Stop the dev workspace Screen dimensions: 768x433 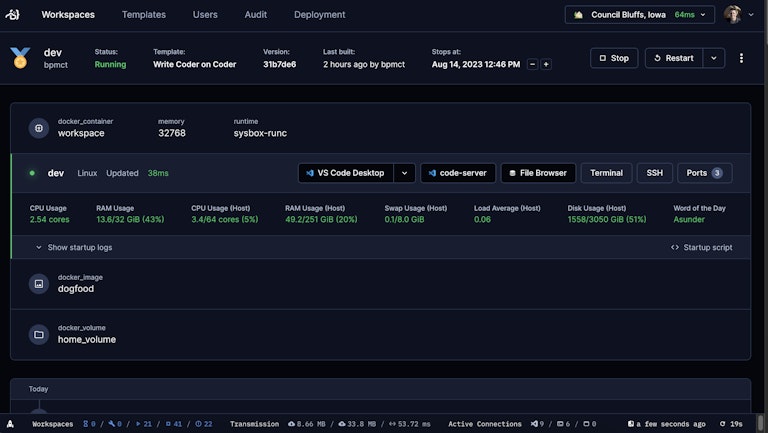pos(614,58)
